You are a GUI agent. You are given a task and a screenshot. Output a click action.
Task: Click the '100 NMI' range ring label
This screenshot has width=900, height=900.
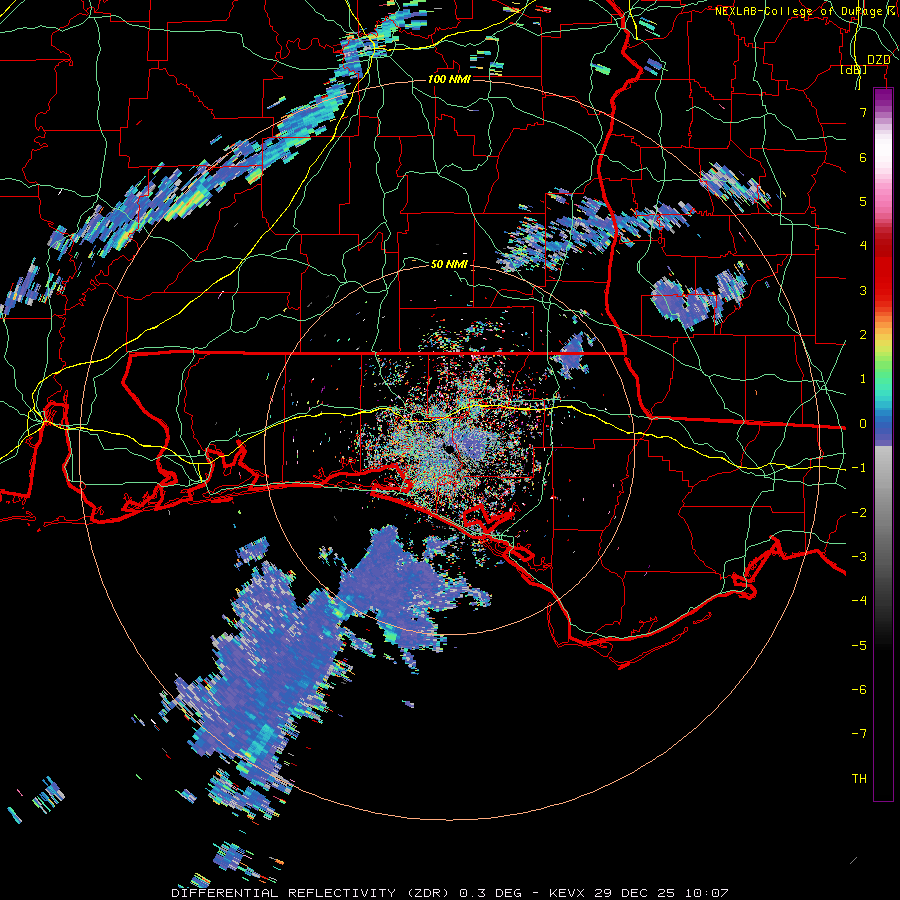[449, 79]
